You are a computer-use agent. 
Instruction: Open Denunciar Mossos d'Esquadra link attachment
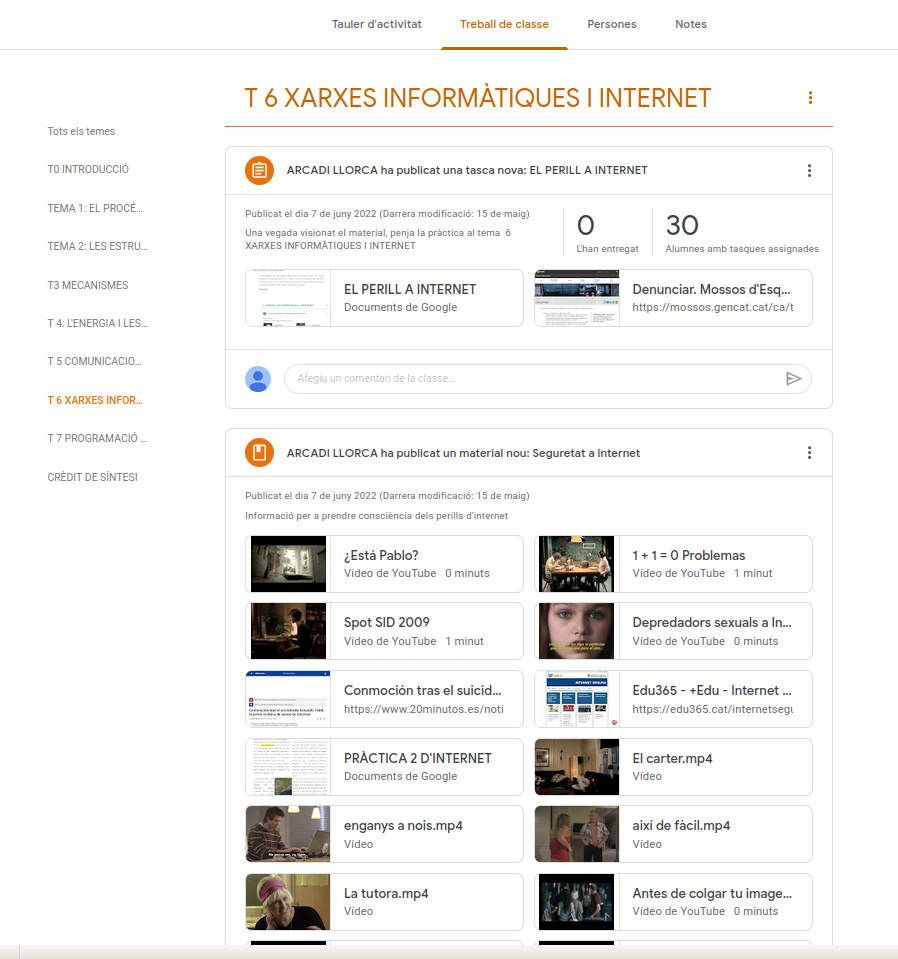click(673, 298)
